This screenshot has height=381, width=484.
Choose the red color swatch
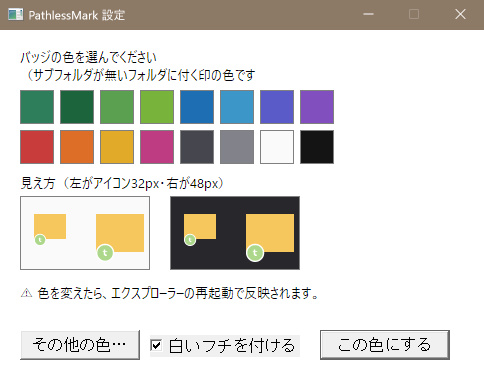(x=37, y=147)
